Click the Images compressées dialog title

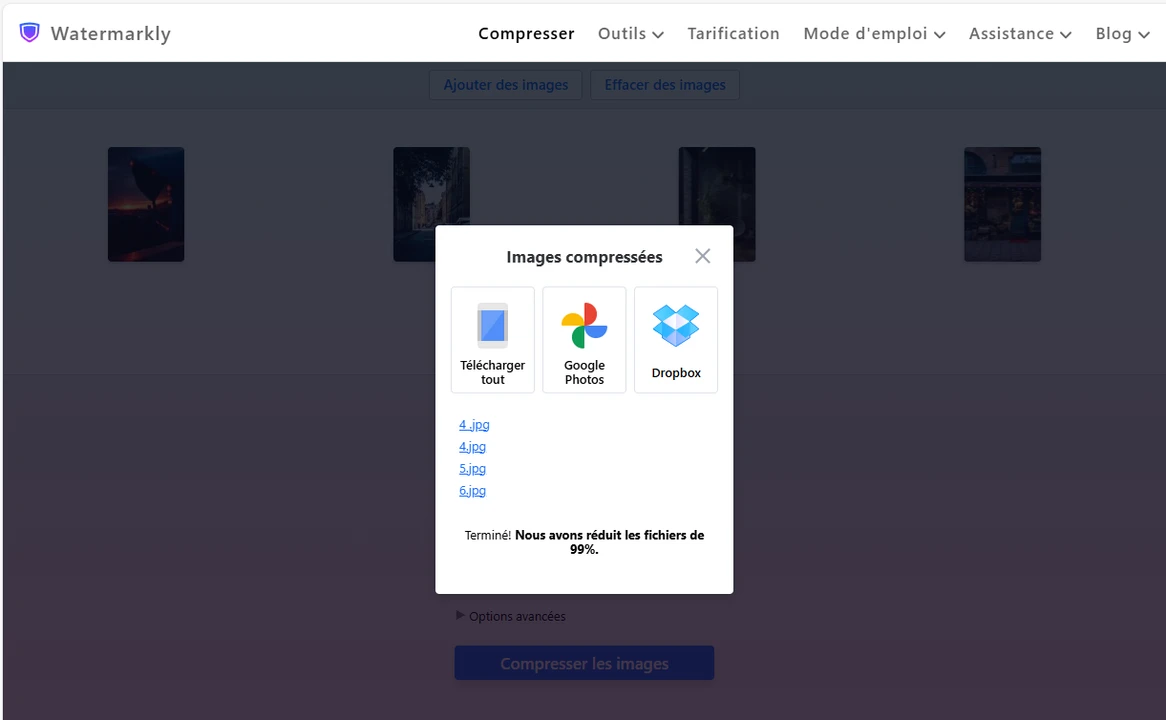click(584, 257)
